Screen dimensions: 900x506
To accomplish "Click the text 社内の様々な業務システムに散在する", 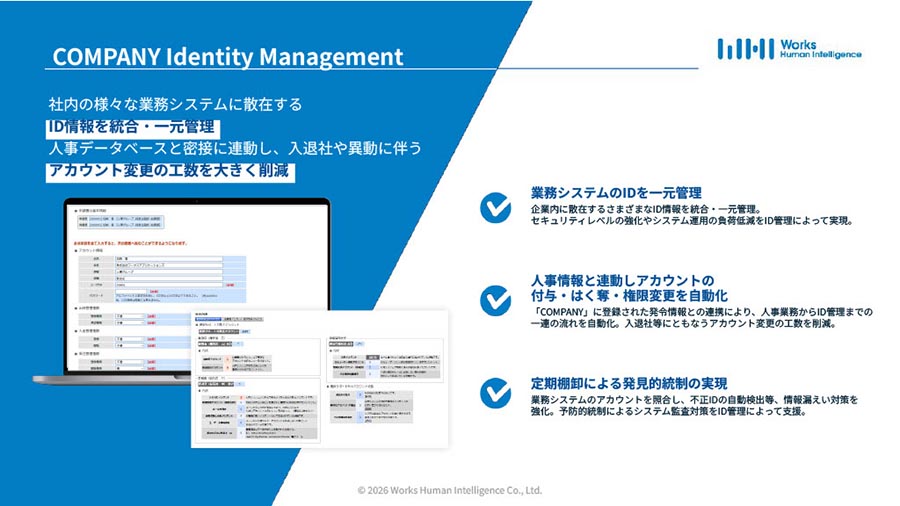I will tap(175, 104).
